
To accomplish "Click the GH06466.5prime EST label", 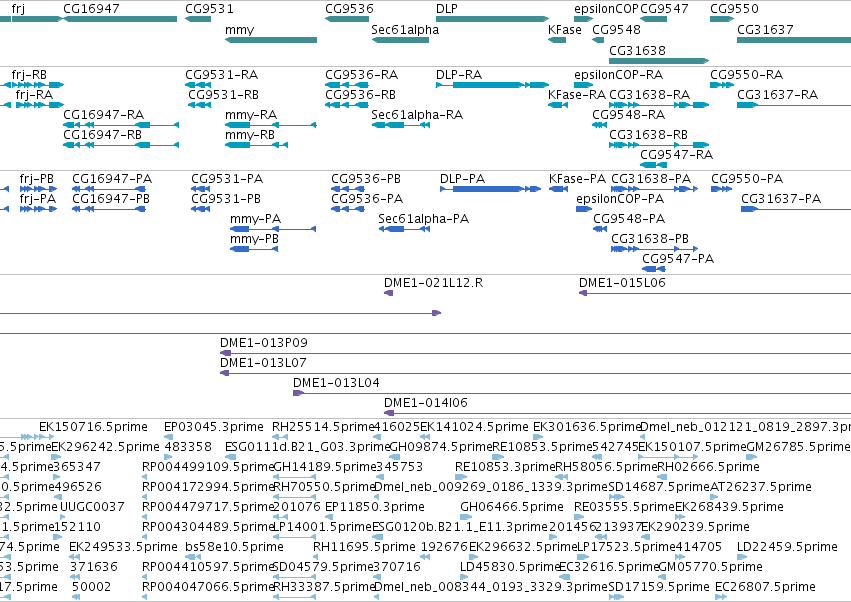I will [512, 507].
